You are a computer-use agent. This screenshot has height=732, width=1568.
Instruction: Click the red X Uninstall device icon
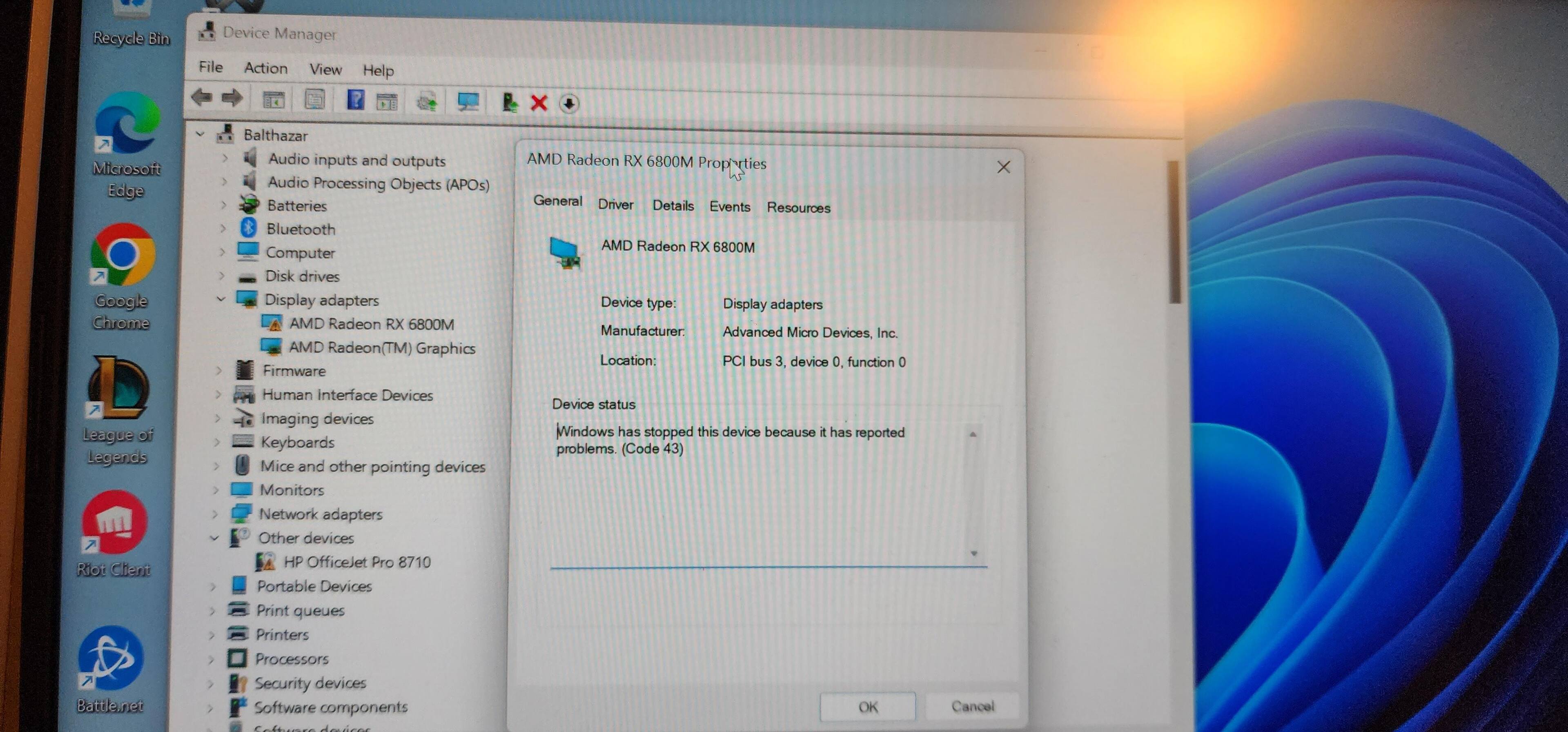pos(539,103)
